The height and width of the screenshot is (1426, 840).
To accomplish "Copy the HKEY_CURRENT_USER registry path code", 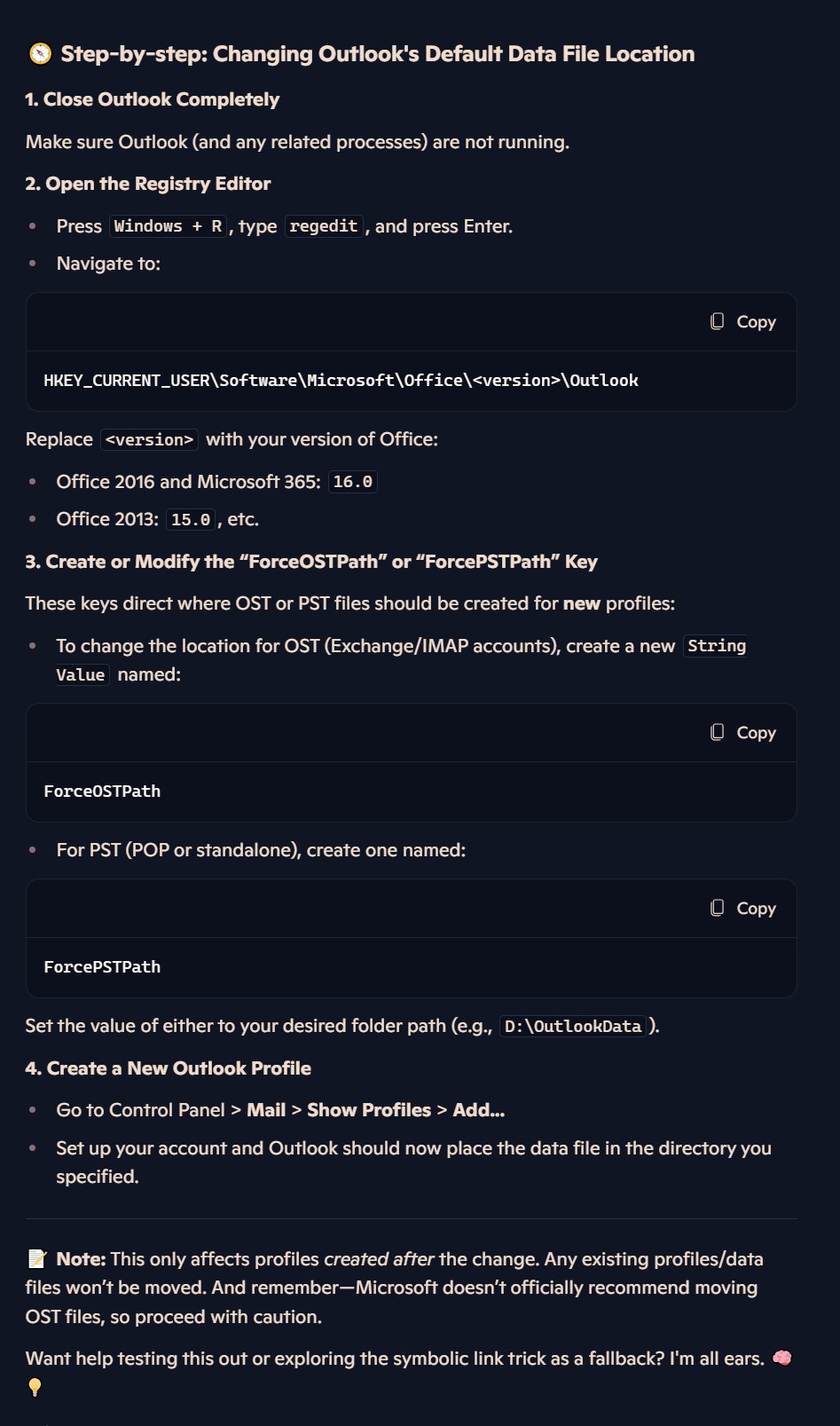I will pyautogui.click(x=743, y=322).
